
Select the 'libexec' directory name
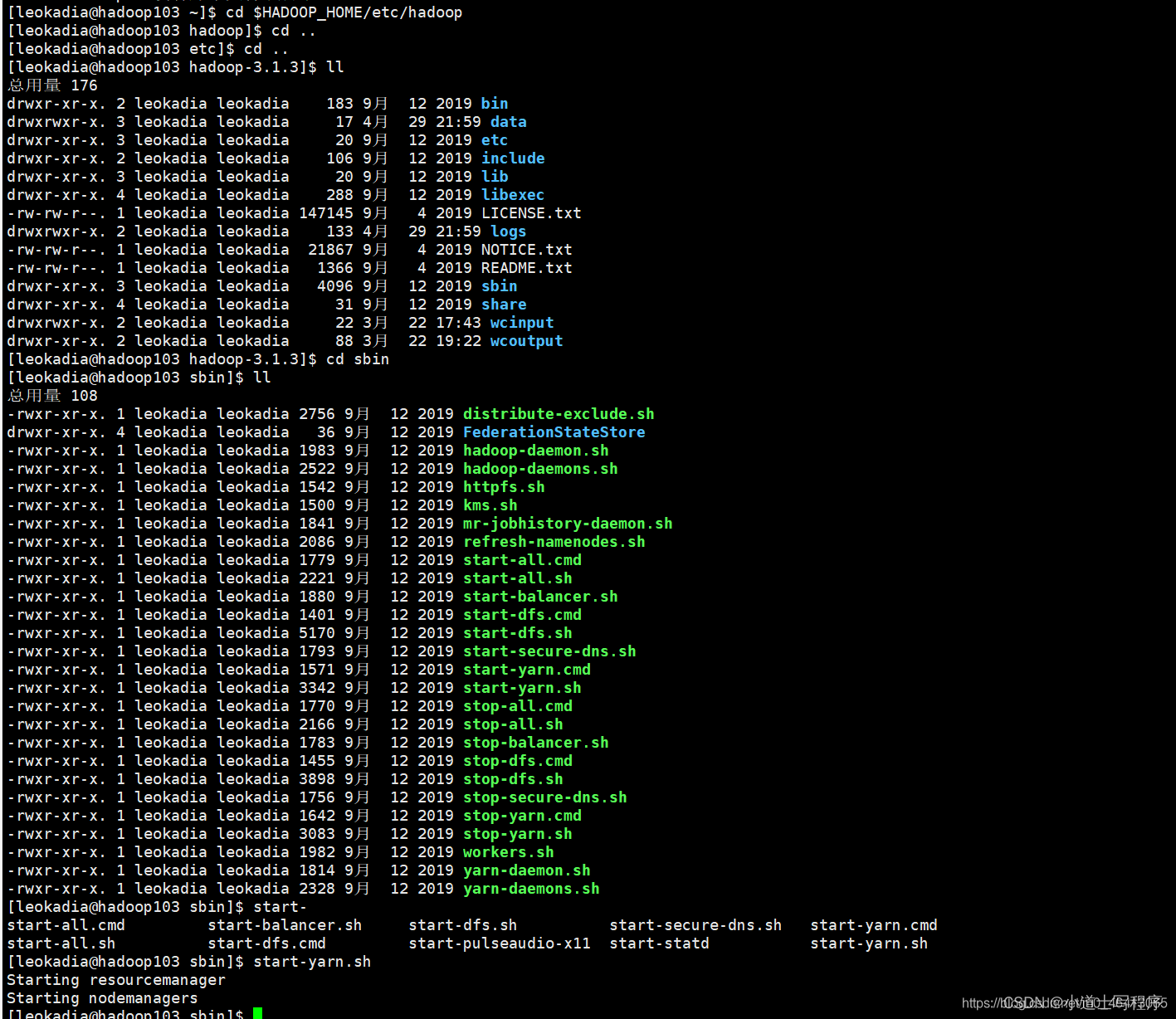coord(513,195)
